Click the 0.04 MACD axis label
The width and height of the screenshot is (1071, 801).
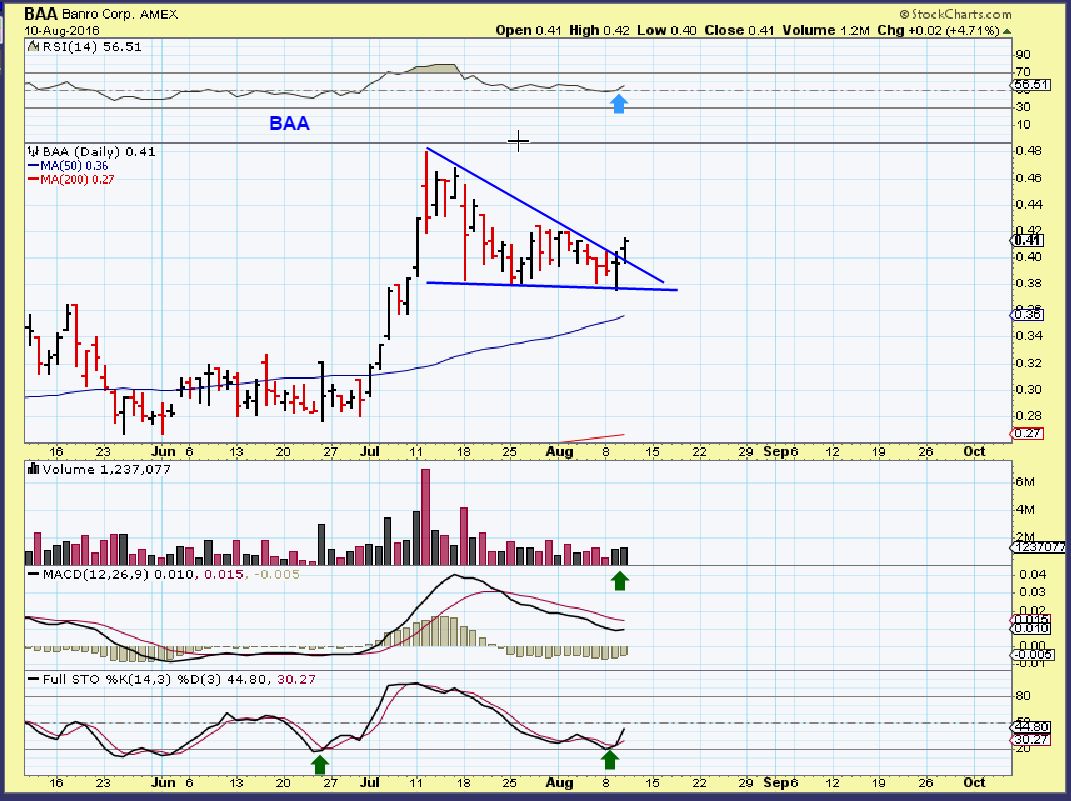(1032, 574)
